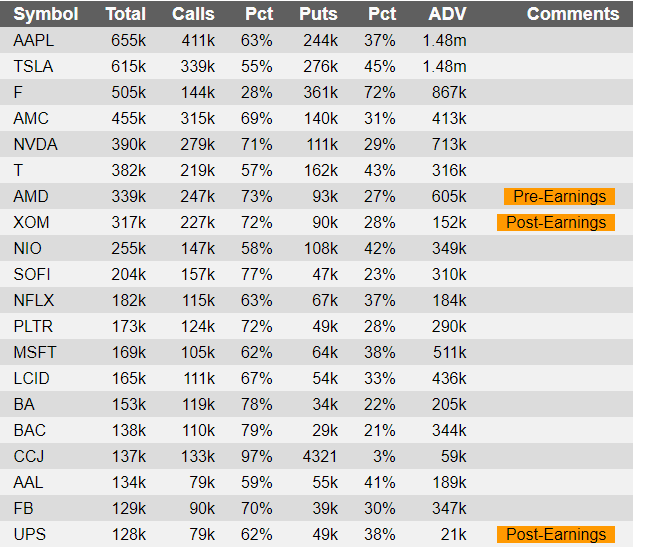Click the Pre-Earnings tag for AMD
Image resolution: width=660 pixels, height=556 pixels.
[x=559, y=197]
